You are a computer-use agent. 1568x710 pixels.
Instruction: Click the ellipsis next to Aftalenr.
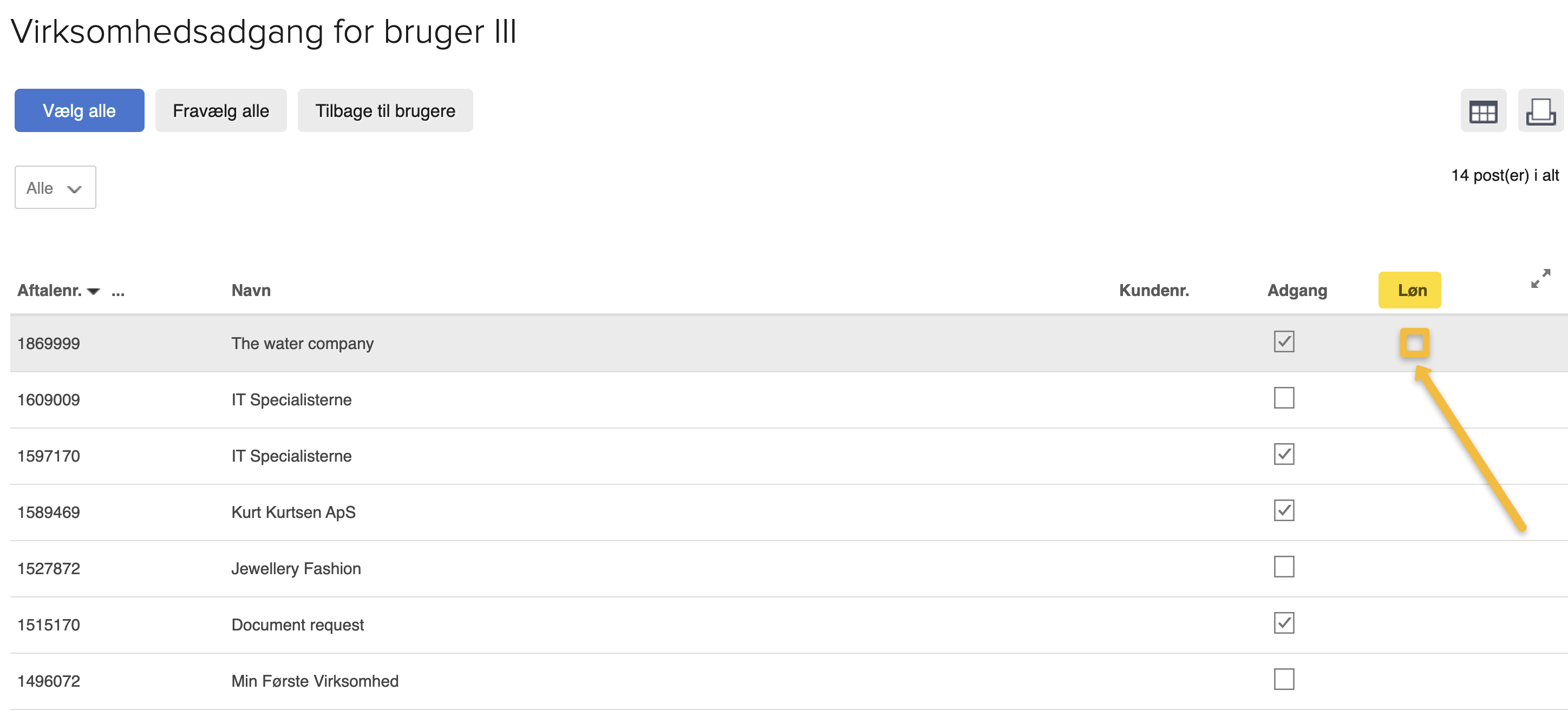click(118, 292)
